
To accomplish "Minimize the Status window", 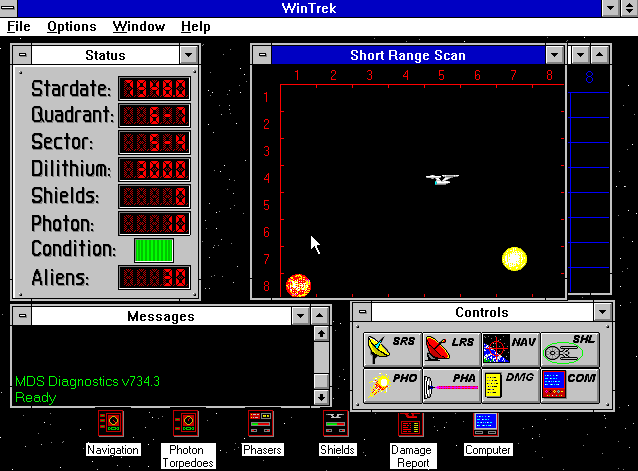I will pyautogui.click(x=189, y=55).
